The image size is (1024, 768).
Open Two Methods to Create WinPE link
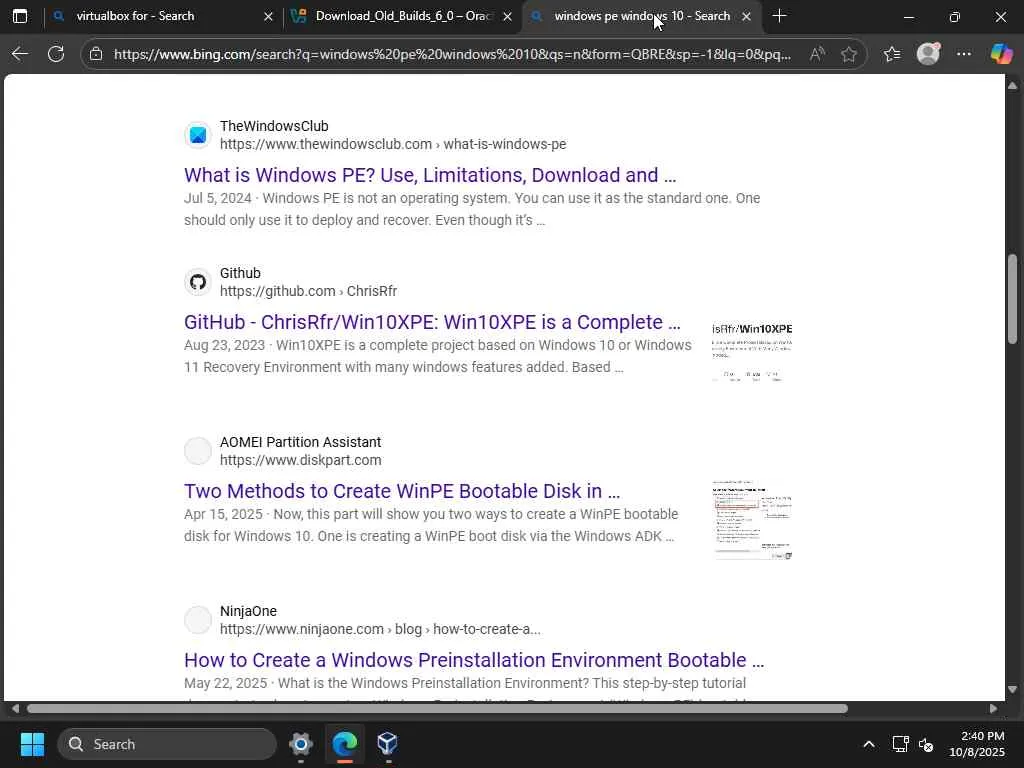click(x=402, y=491)
